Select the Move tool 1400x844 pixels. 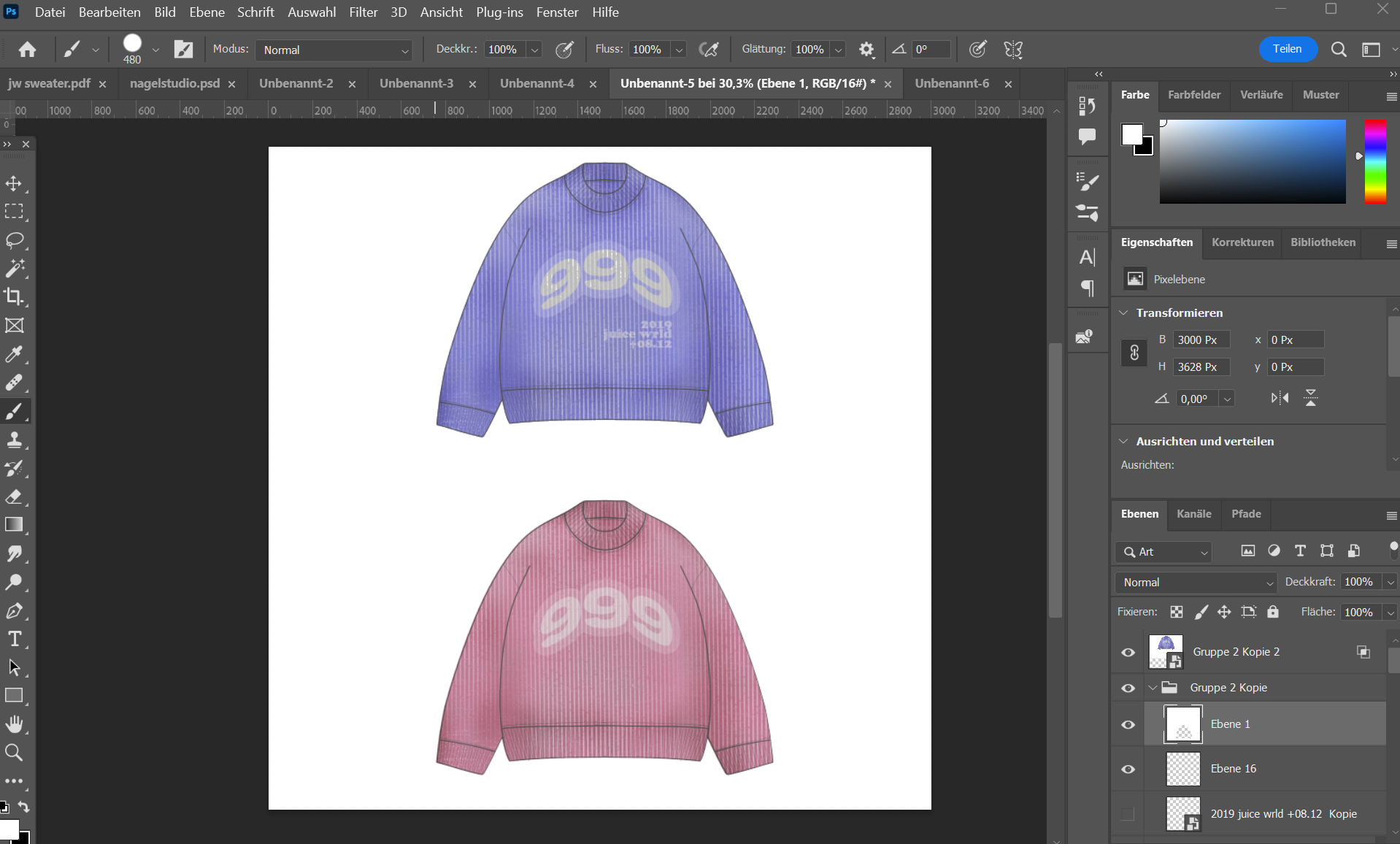click(x=14, y=183)
